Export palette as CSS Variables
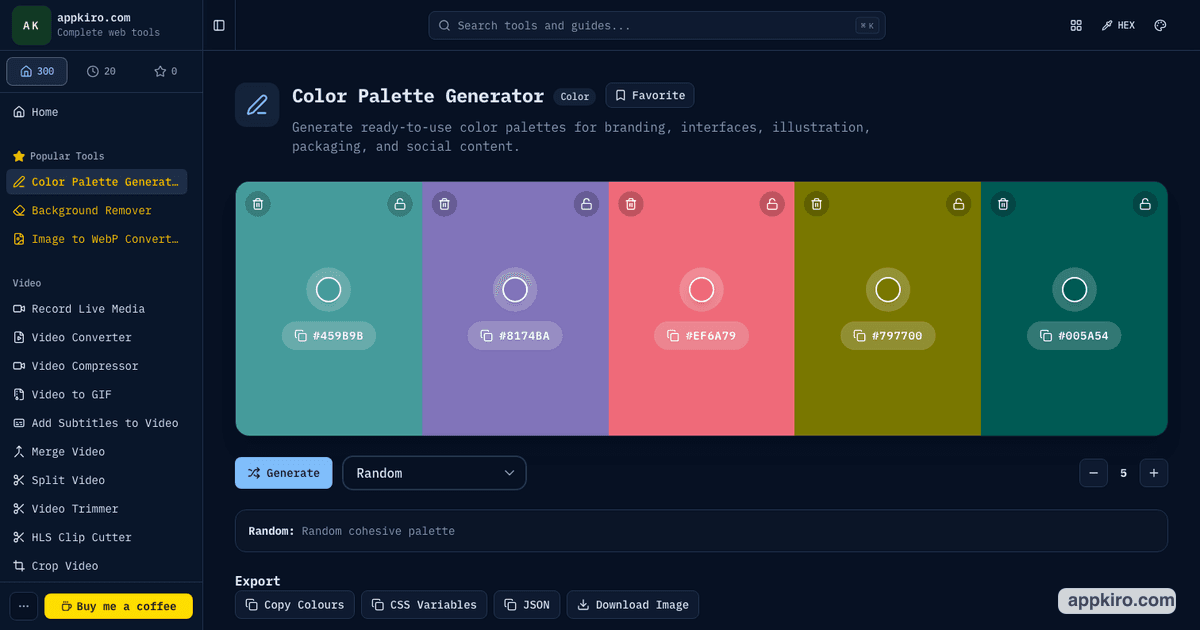Screen dimensions: 1200x630 (425, 605)
